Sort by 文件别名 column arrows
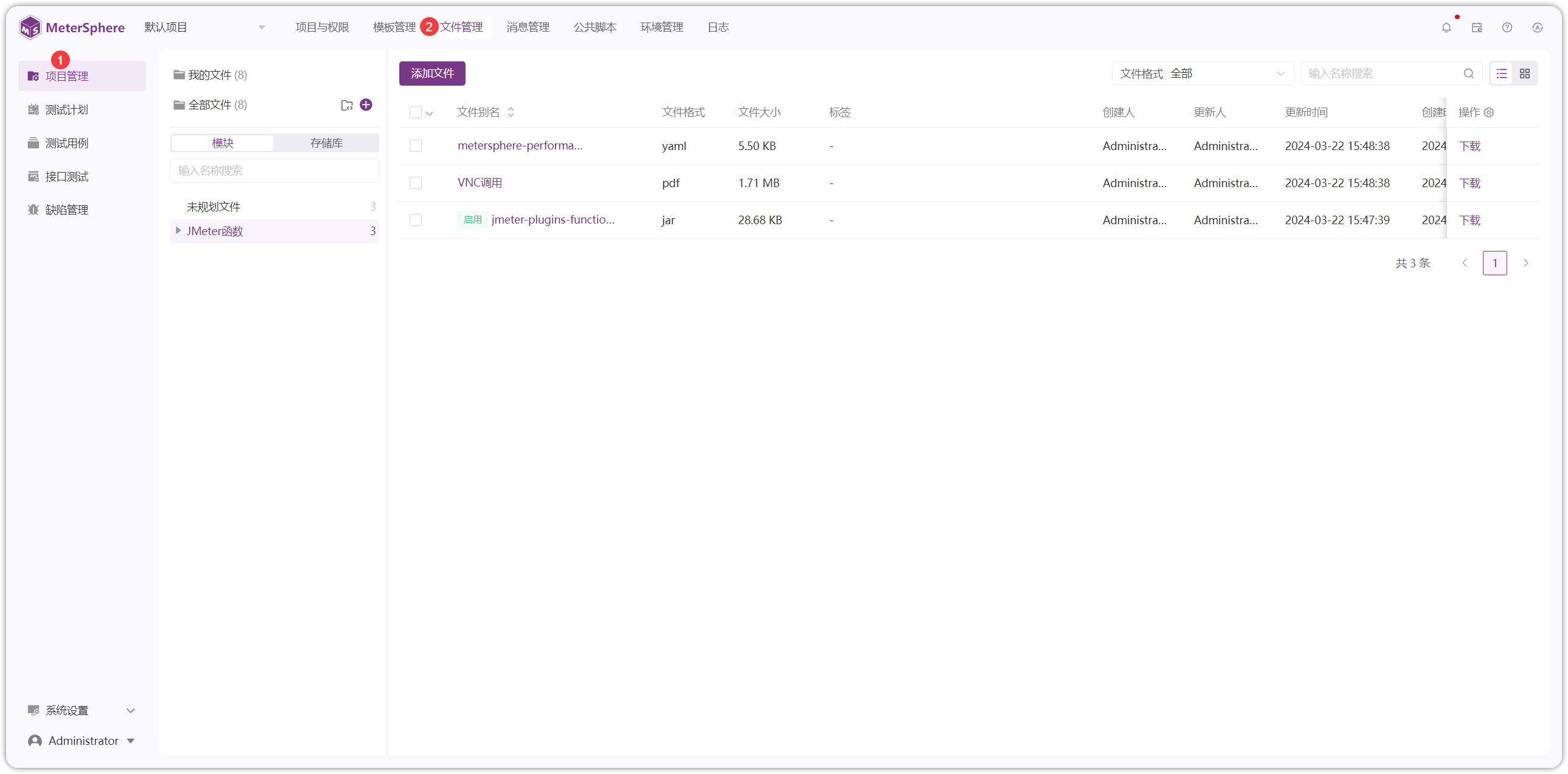This screenshot has width=1568, height=774. pyautogui.click(x=511, y=112)
